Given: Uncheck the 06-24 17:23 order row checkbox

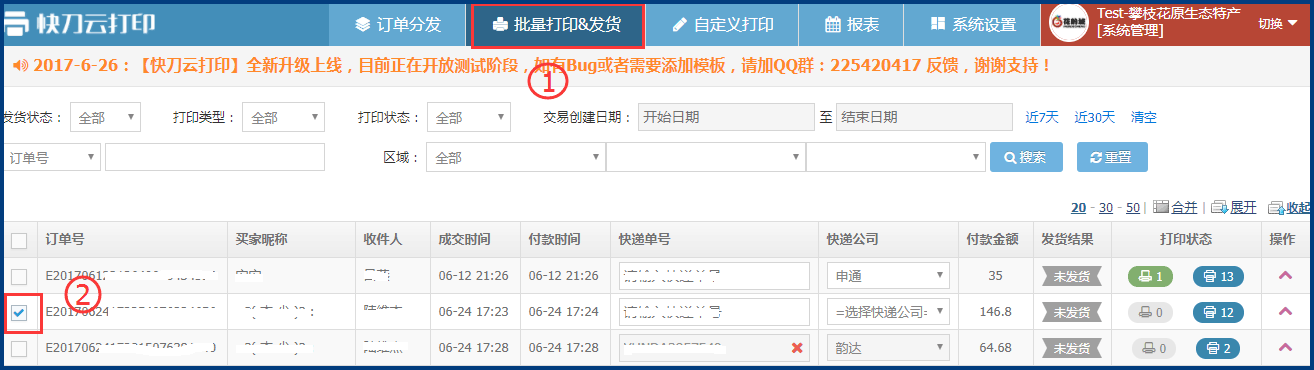Looking at the screenshot, I should point(19,313).
